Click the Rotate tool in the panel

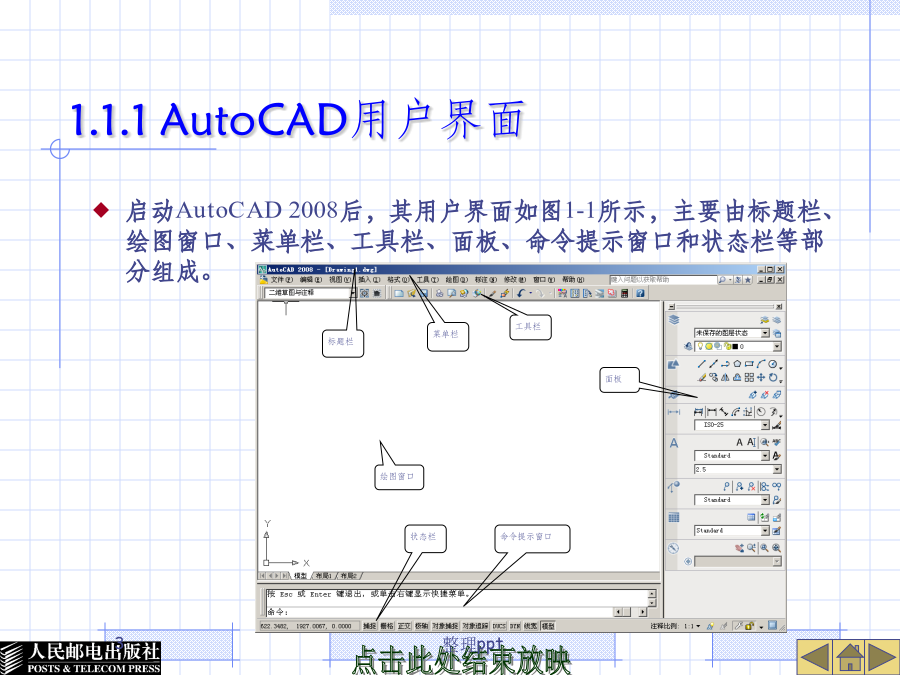[773, 378]
